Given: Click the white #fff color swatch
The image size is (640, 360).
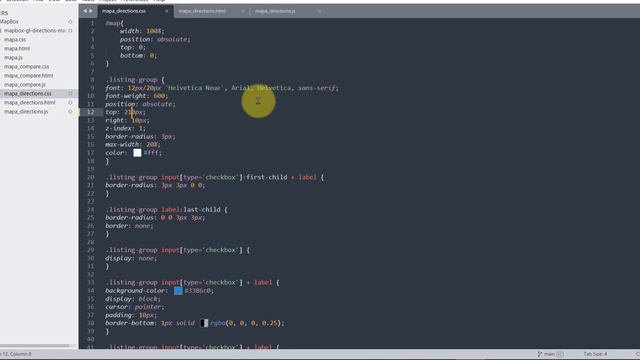Looking at the screenshot, I should coord(137,153).
